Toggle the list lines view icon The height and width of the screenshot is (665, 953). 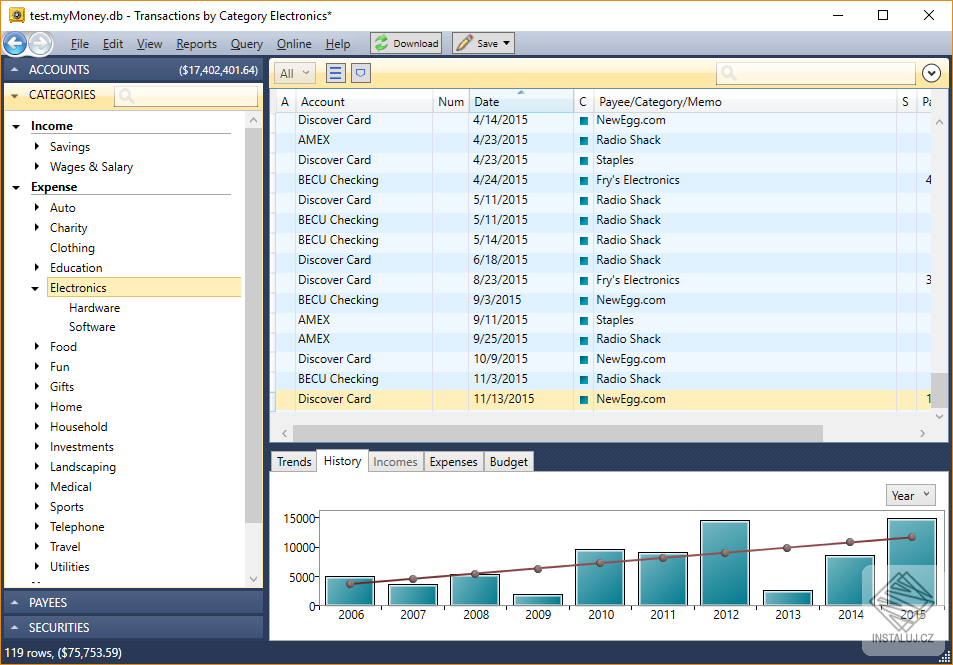[x=335, y=73]
